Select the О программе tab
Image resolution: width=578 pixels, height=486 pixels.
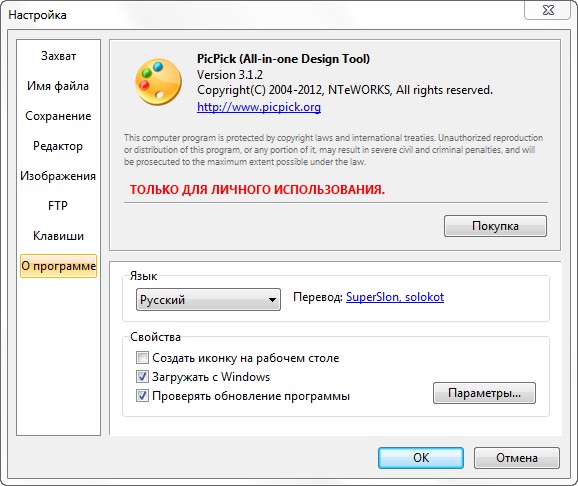point(58,266)
